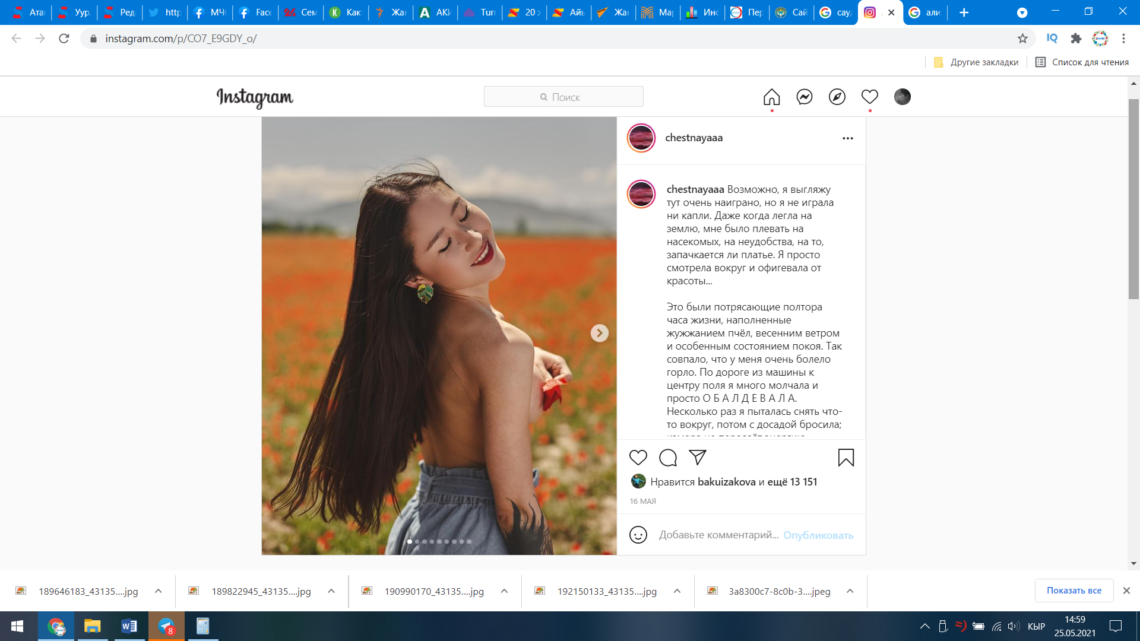Open chestnayaaa profile link in post header
The image size is (1140, 641).
pos(693,138)
